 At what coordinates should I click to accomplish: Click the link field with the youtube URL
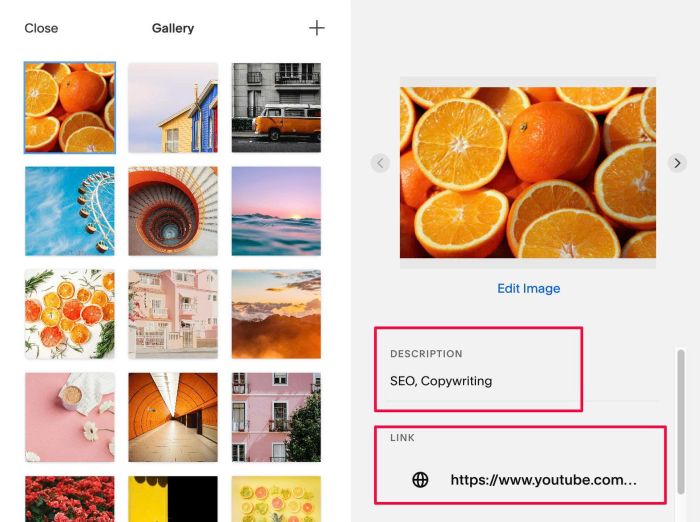(x=543, y=480)
